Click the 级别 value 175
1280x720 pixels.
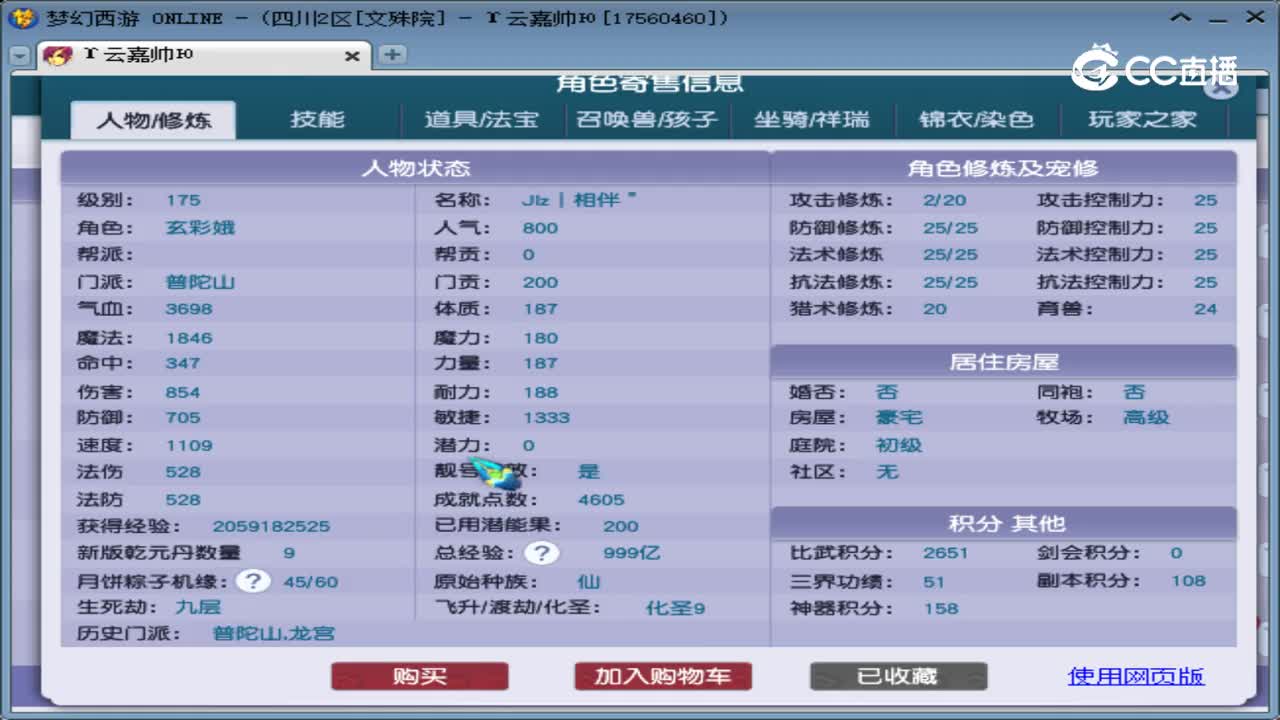(183, 200)
